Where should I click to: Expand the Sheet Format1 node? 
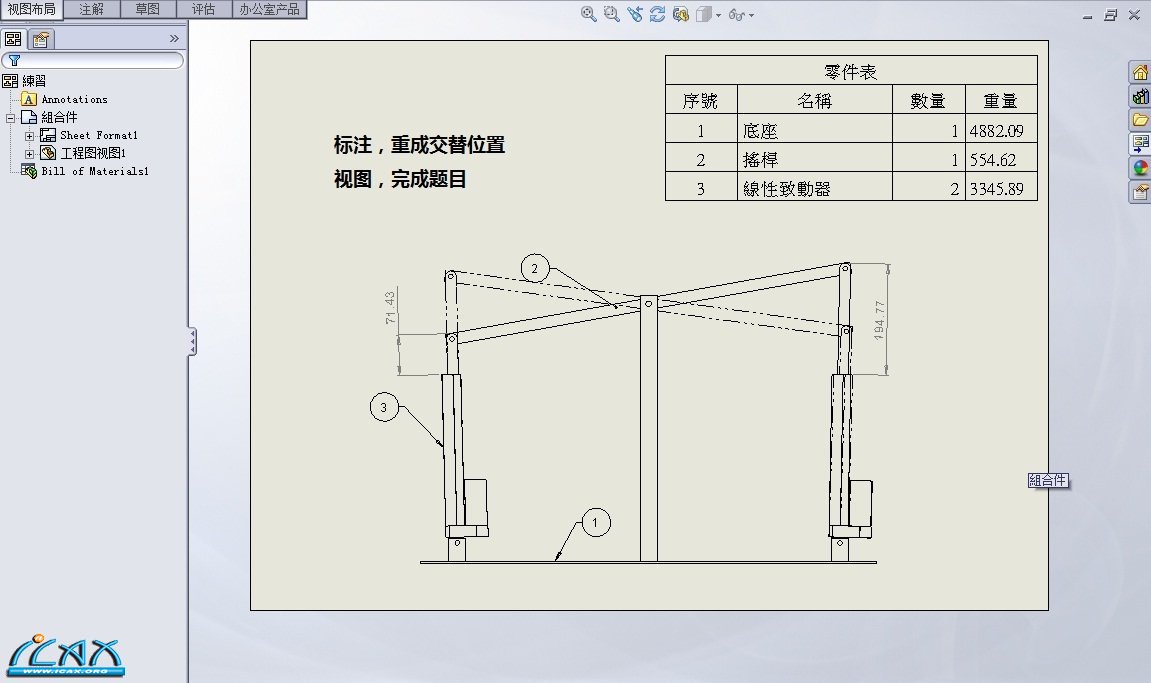pos(29,136)
